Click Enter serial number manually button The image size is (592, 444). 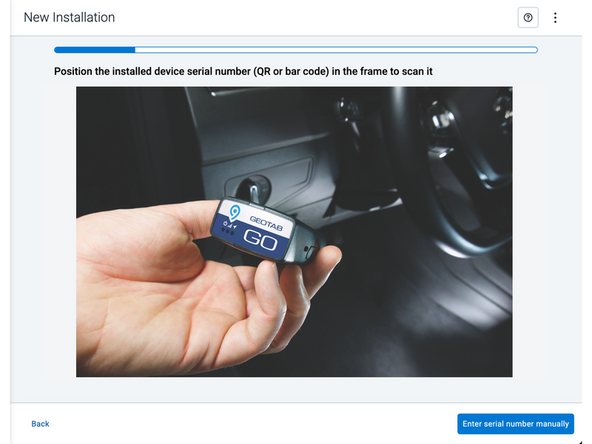click(x=515, y=424)
